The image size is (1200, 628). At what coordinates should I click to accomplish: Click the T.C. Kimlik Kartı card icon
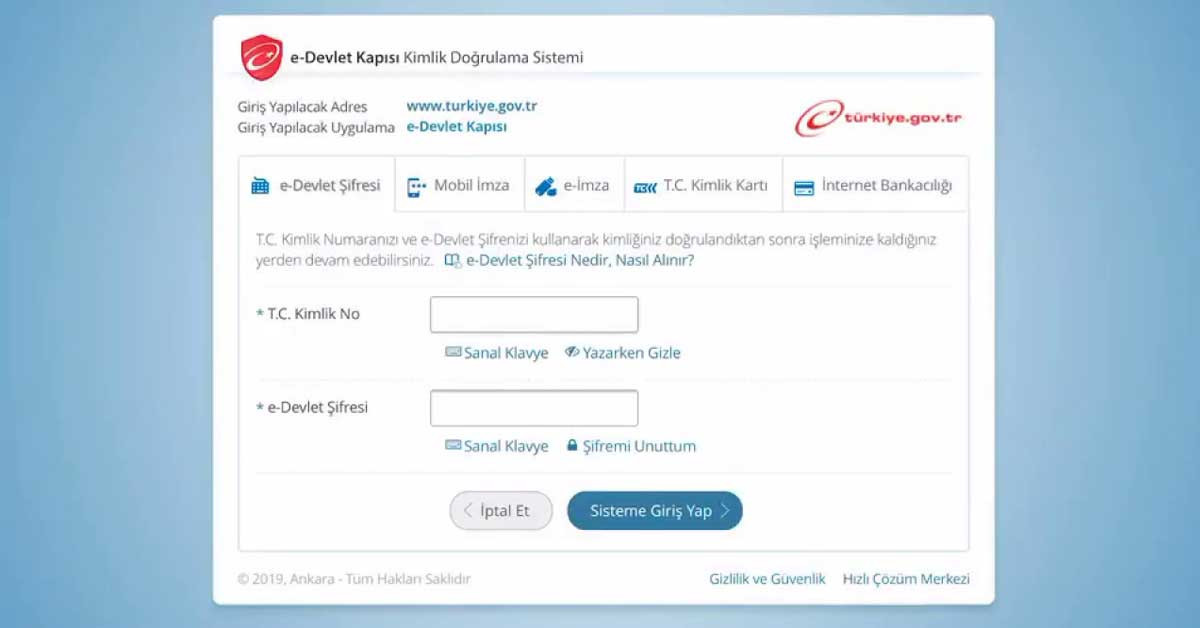[646, 186]
